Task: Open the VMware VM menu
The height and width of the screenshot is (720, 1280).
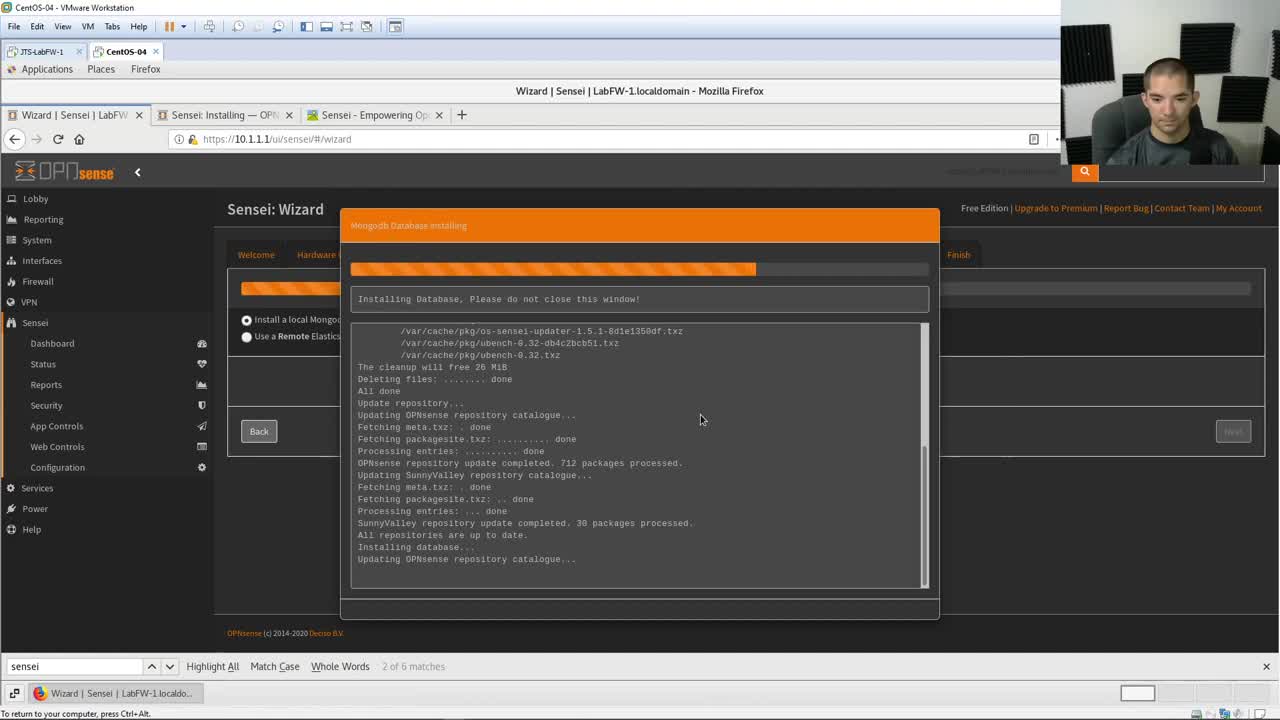Action: tap(87, 26)
